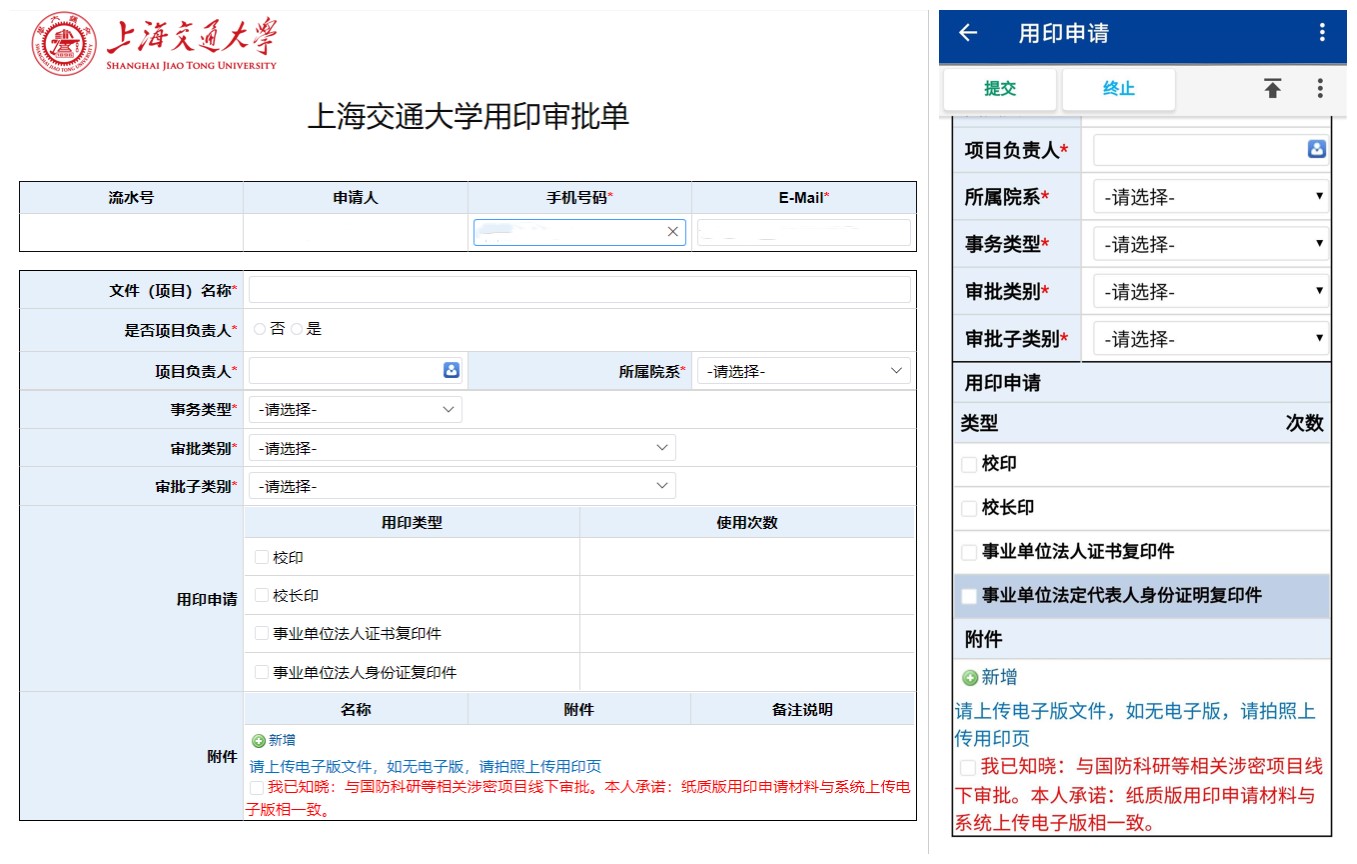The image size is (1357, 864).
Task: Click the green plus 新增 icon in the desktop attachment area
Action: click(x=259, y=741)
